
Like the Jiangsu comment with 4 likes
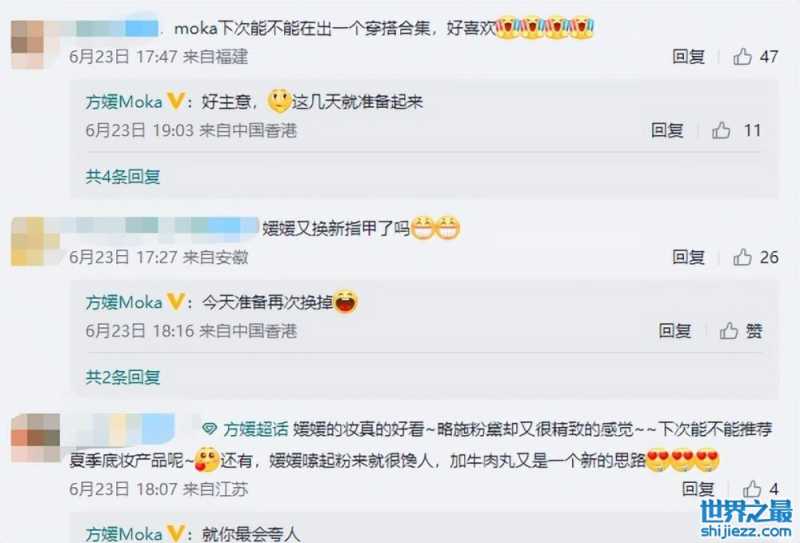752,489
